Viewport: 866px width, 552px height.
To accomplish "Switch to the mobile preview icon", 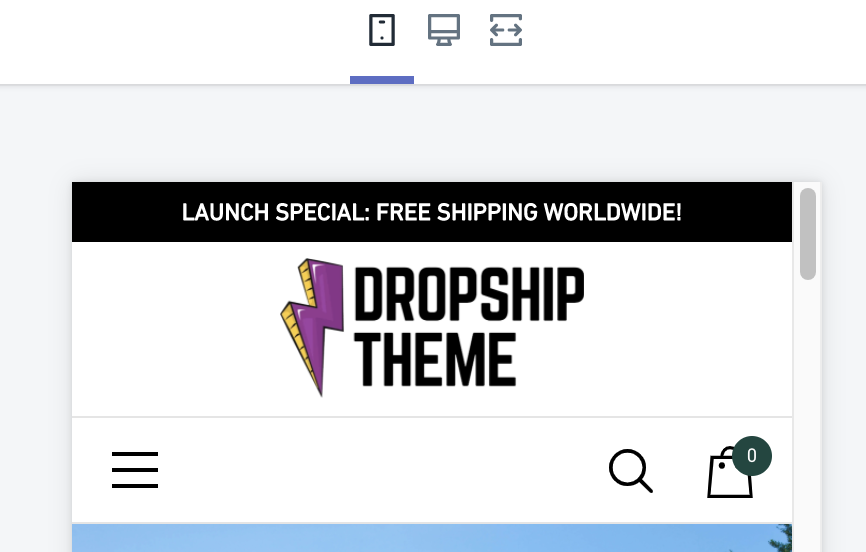I will (382, 30).
